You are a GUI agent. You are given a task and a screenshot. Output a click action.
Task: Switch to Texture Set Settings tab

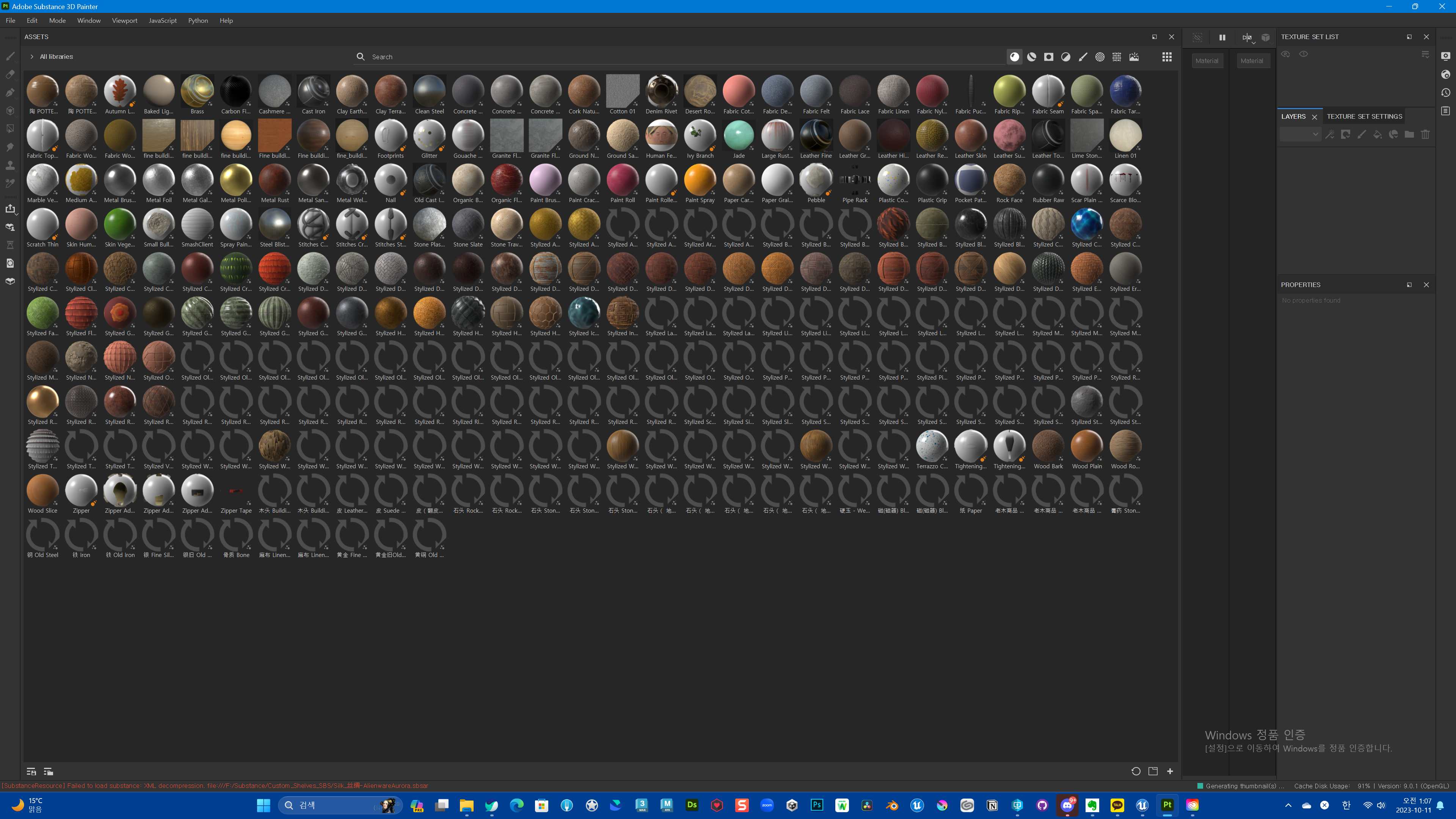(x=1364, y=116)
